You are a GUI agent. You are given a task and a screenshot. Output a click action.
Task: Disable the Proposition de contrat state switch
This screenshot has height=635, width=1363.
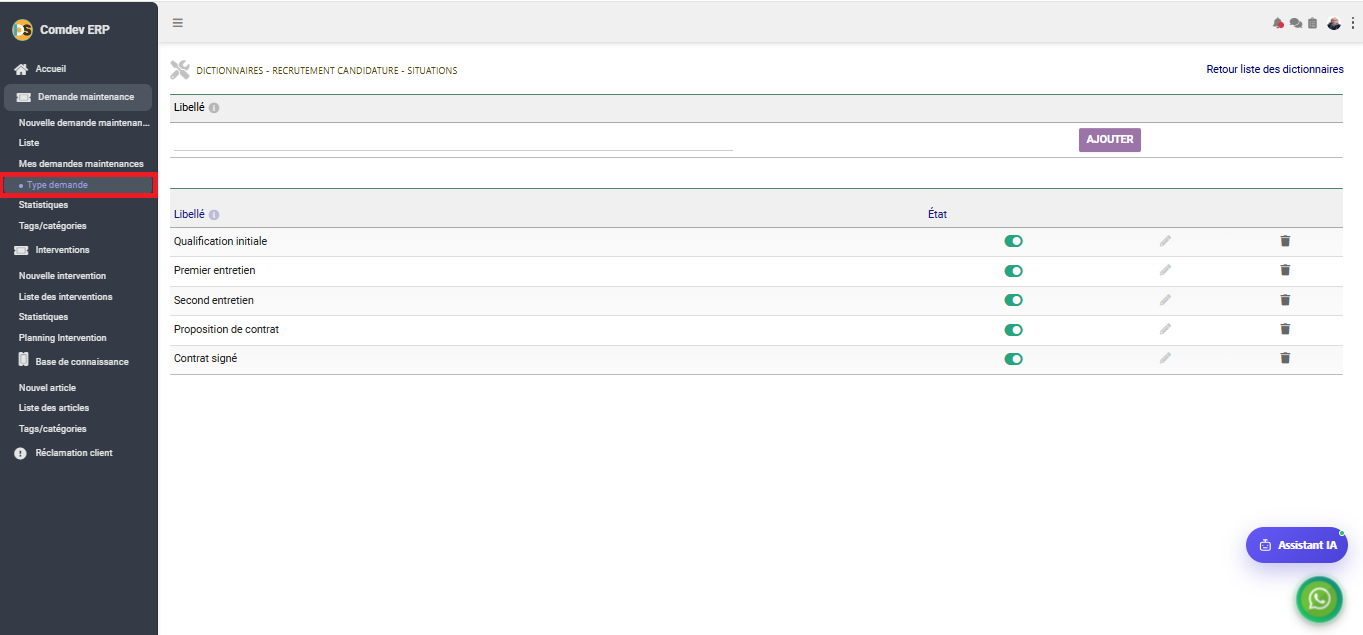click(1014, 329)
